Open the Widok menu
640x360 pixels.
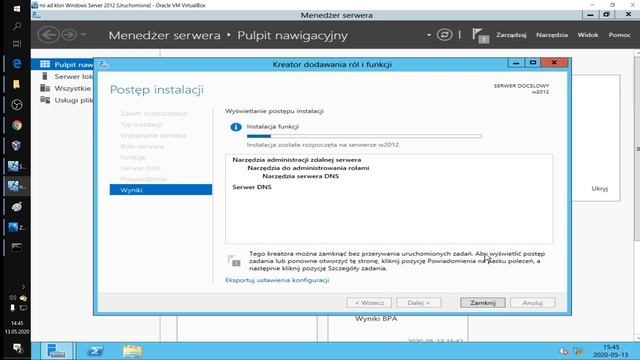(588, 35)
